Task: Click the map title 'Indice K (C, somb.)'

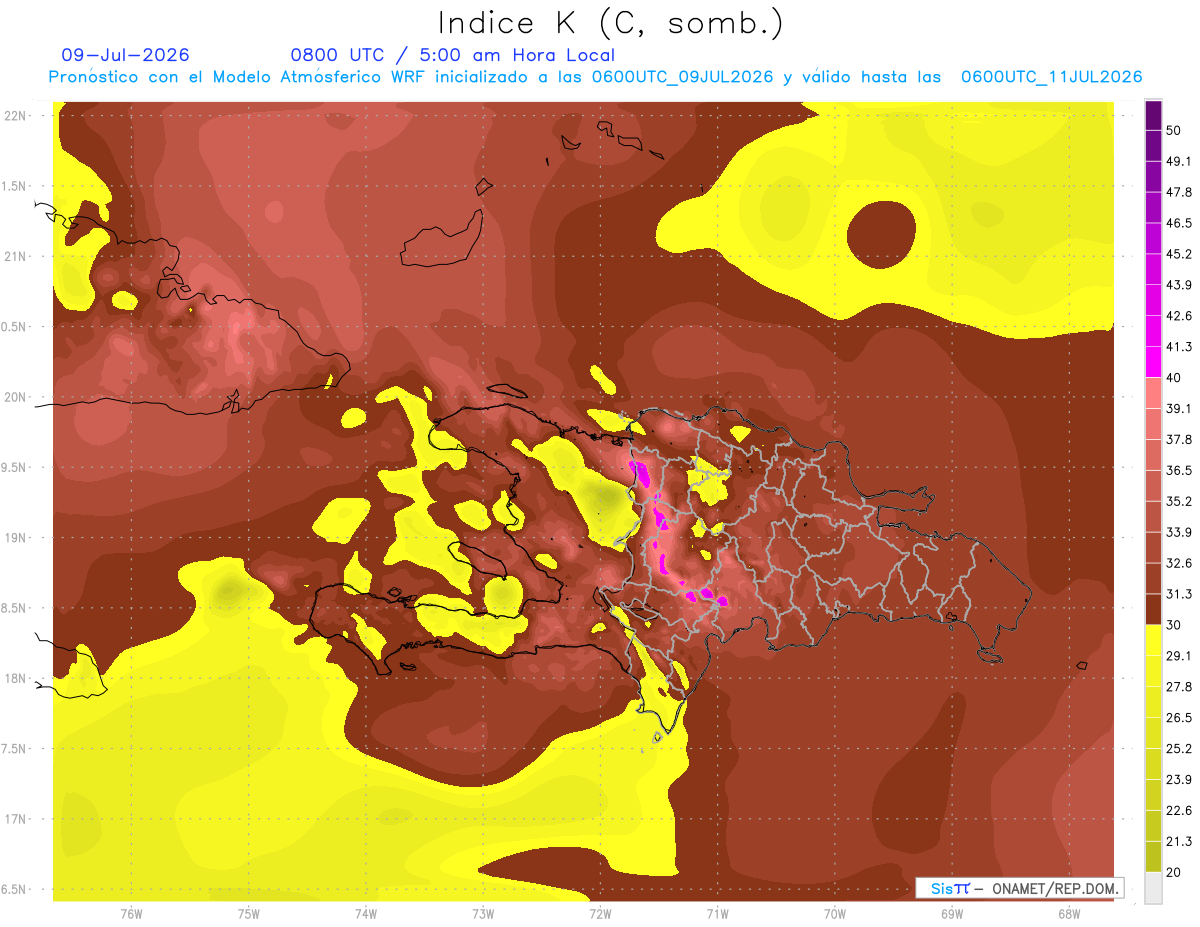Action: pos(610,22)
